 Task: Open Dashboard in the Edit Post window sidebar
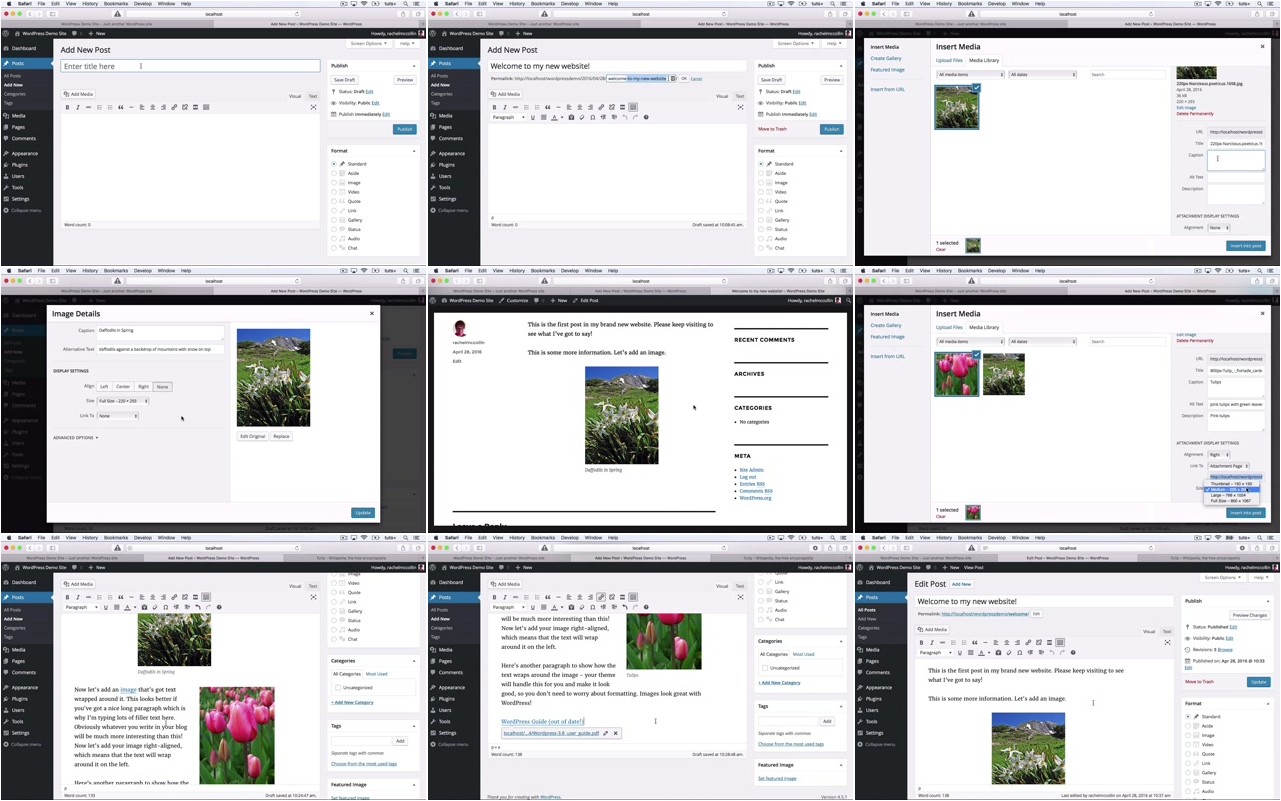point(878,582)
